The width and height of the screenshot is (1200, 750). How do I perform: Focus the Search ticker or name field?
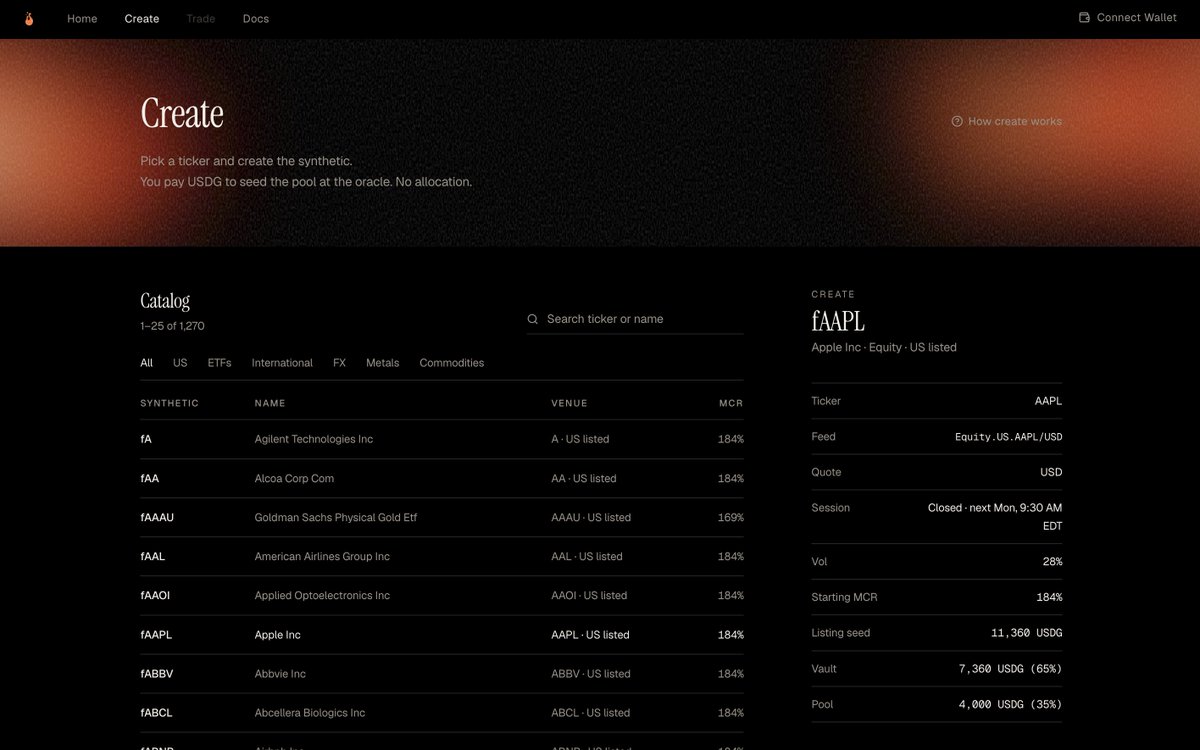[635, 319]
